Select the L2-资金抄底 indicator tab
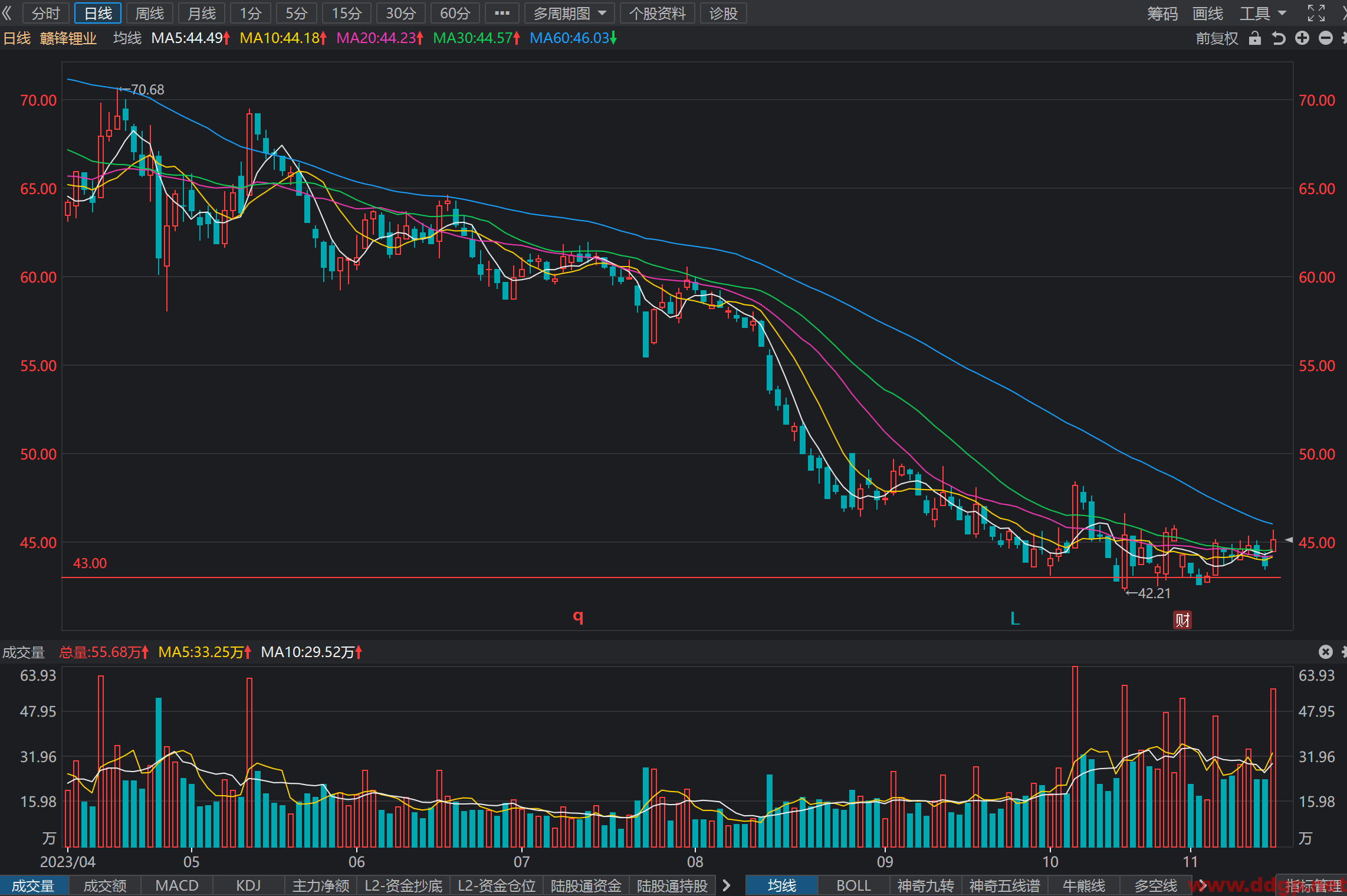This screenshot has height=896, width=1347. point(404,886)
